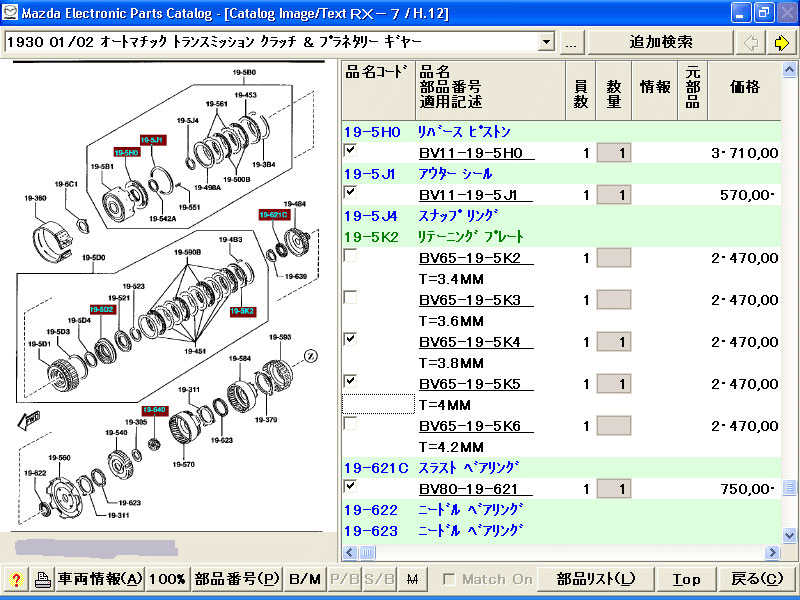The height and width of the screenshot is (600, 800).
Task: Click the 100% zoom button
Action: tap(167, 579)
